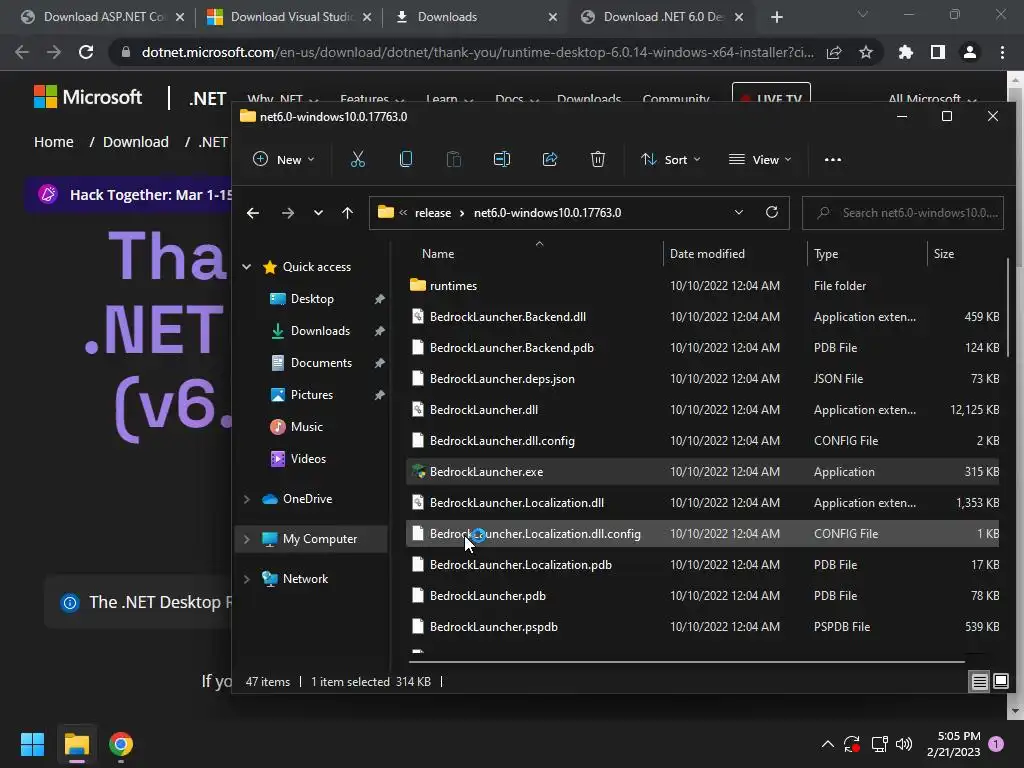Click the Explorer search box

coord(903,213)
